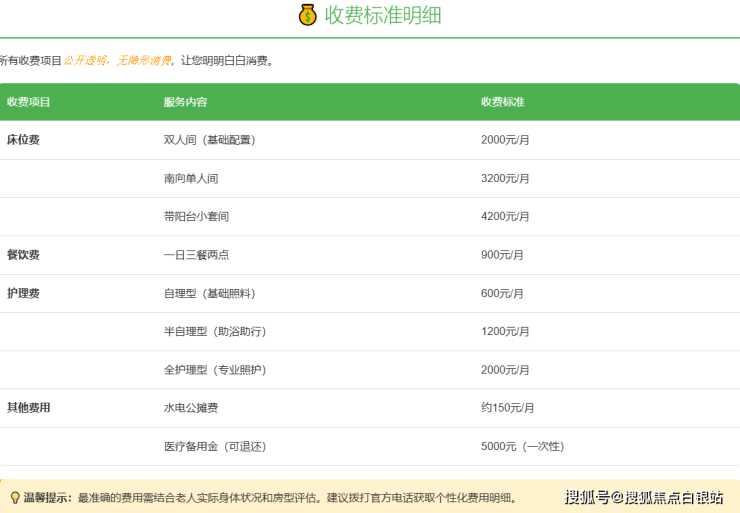Select the 床位费 category cell

pos(23,140)
